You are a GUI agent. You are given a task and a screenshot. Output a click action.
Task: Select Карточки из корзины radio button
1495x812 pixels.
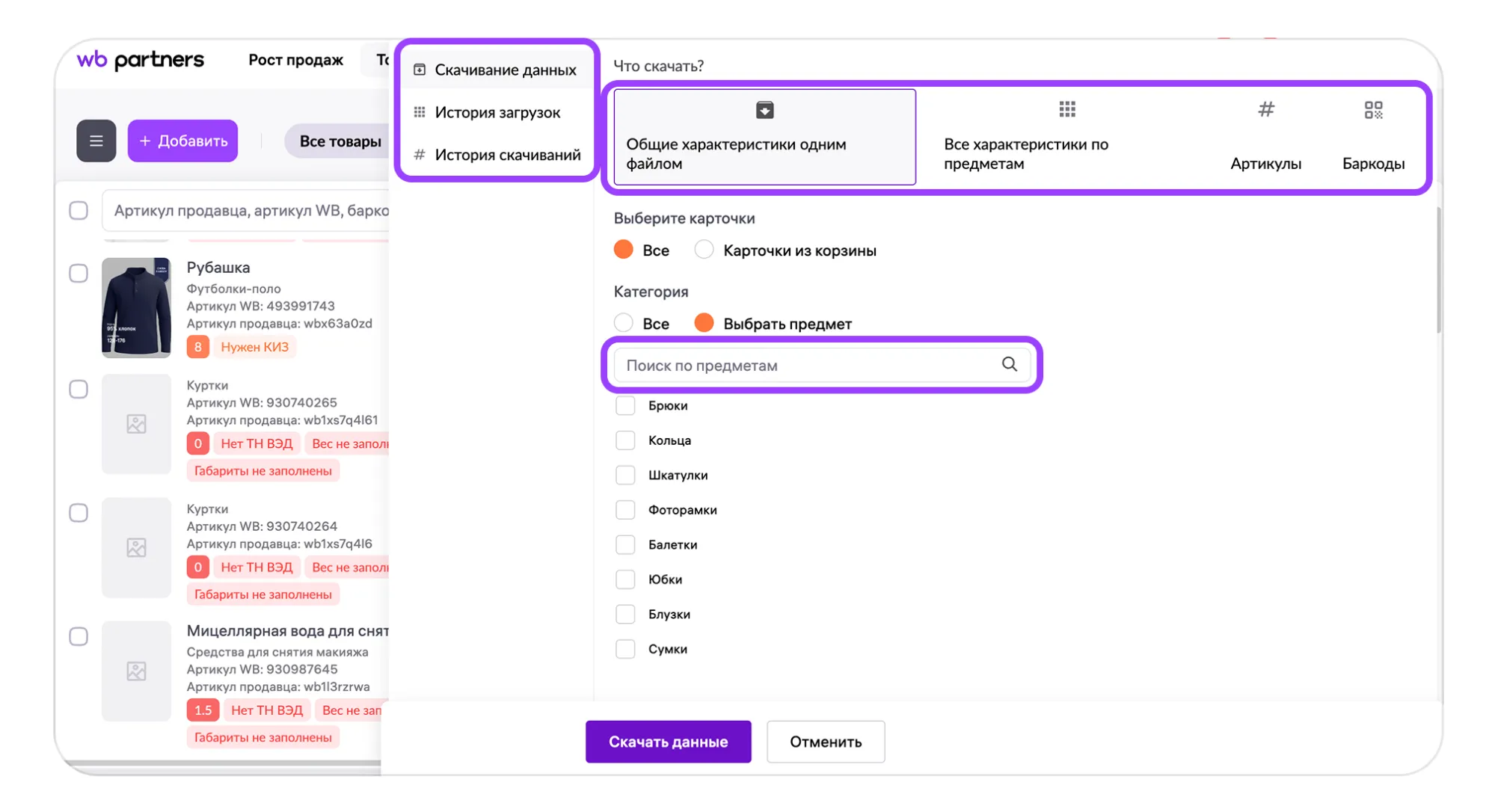pos(703,250)
